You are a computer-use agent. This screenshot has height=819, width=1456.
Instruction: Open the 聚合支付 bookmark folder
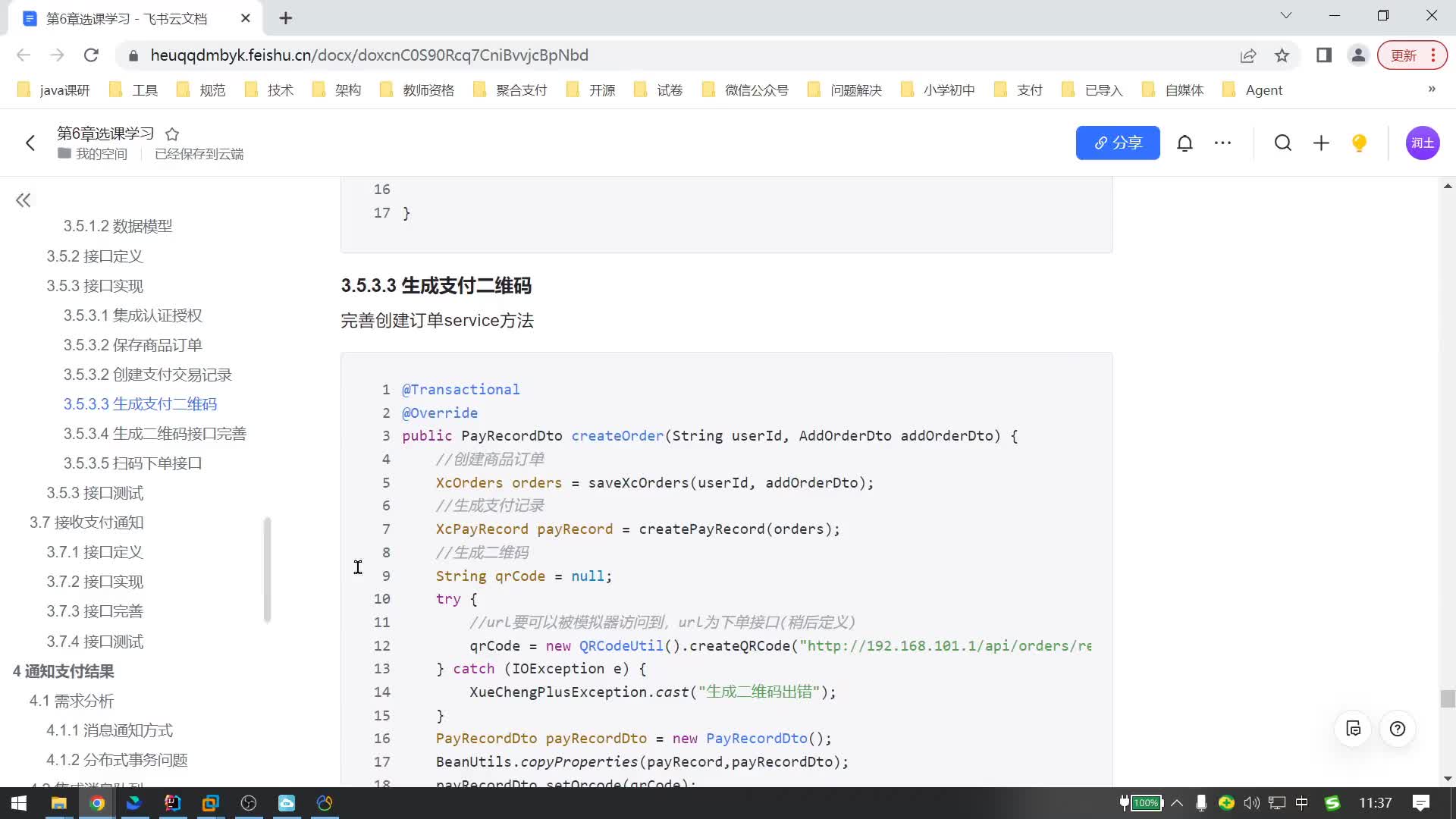(x=510, y=90)
